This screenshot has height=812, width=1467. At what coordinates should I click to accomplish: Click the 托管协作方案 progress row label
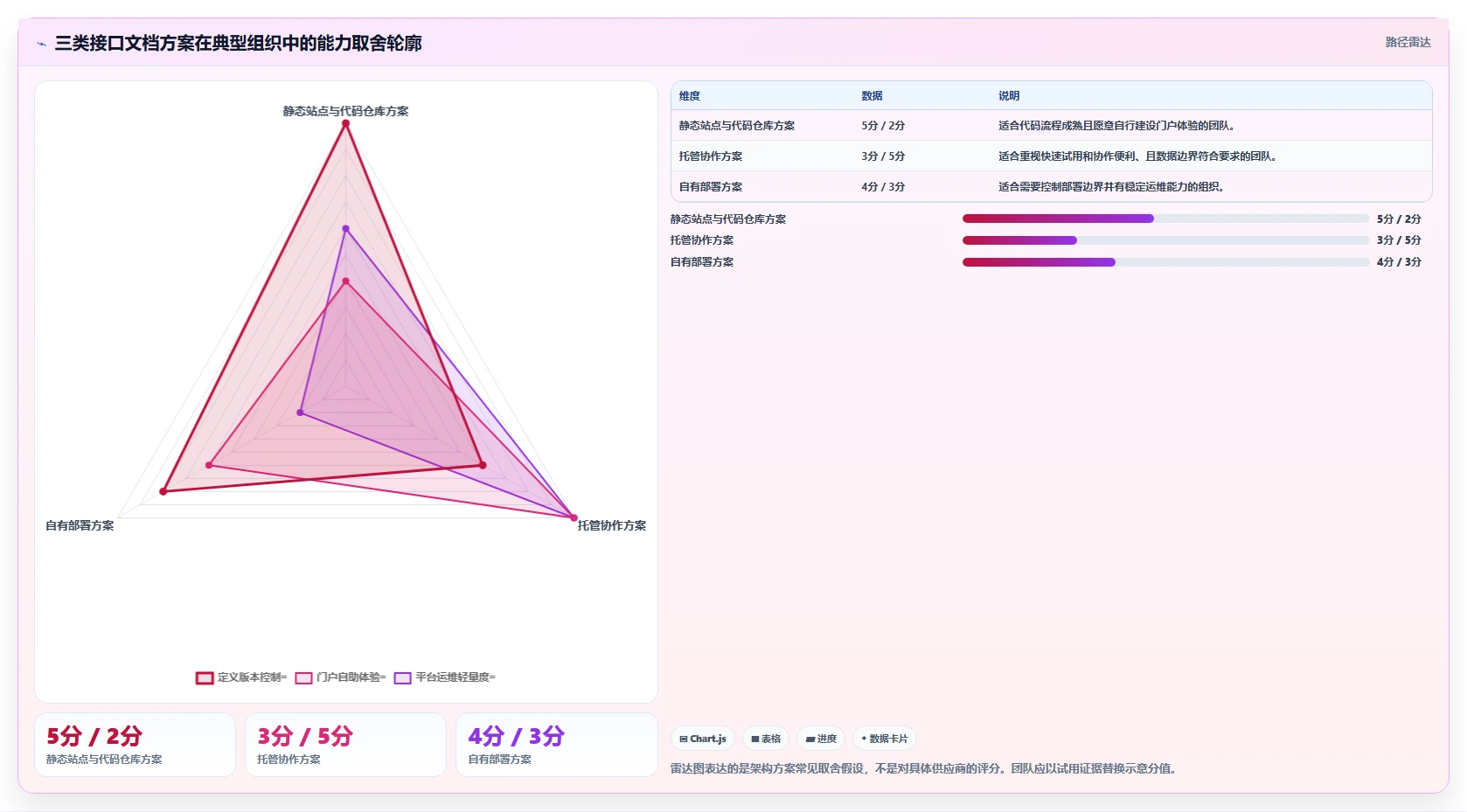[702, 240]
